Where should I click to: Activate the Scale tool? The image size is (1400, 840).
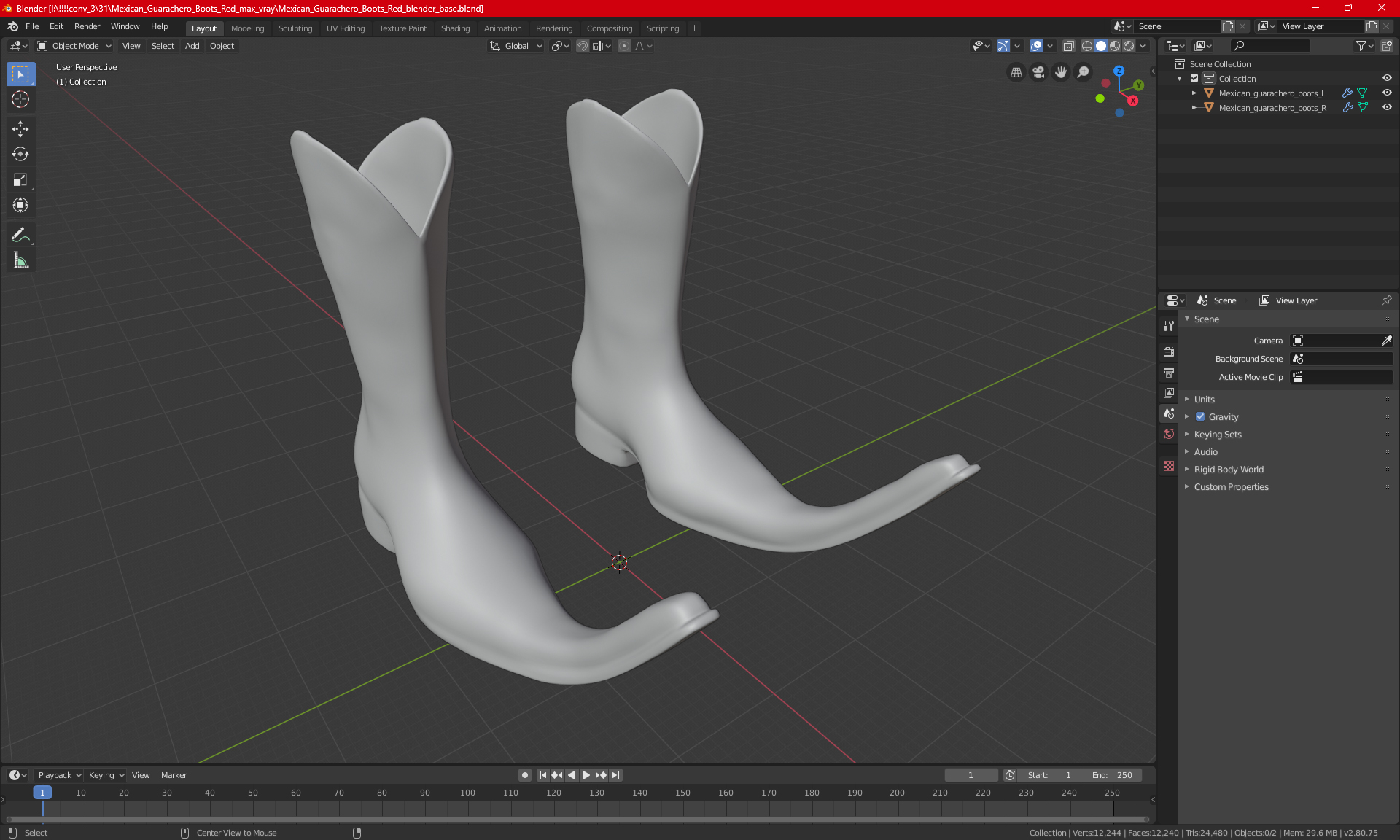click(x=20, y=179)
